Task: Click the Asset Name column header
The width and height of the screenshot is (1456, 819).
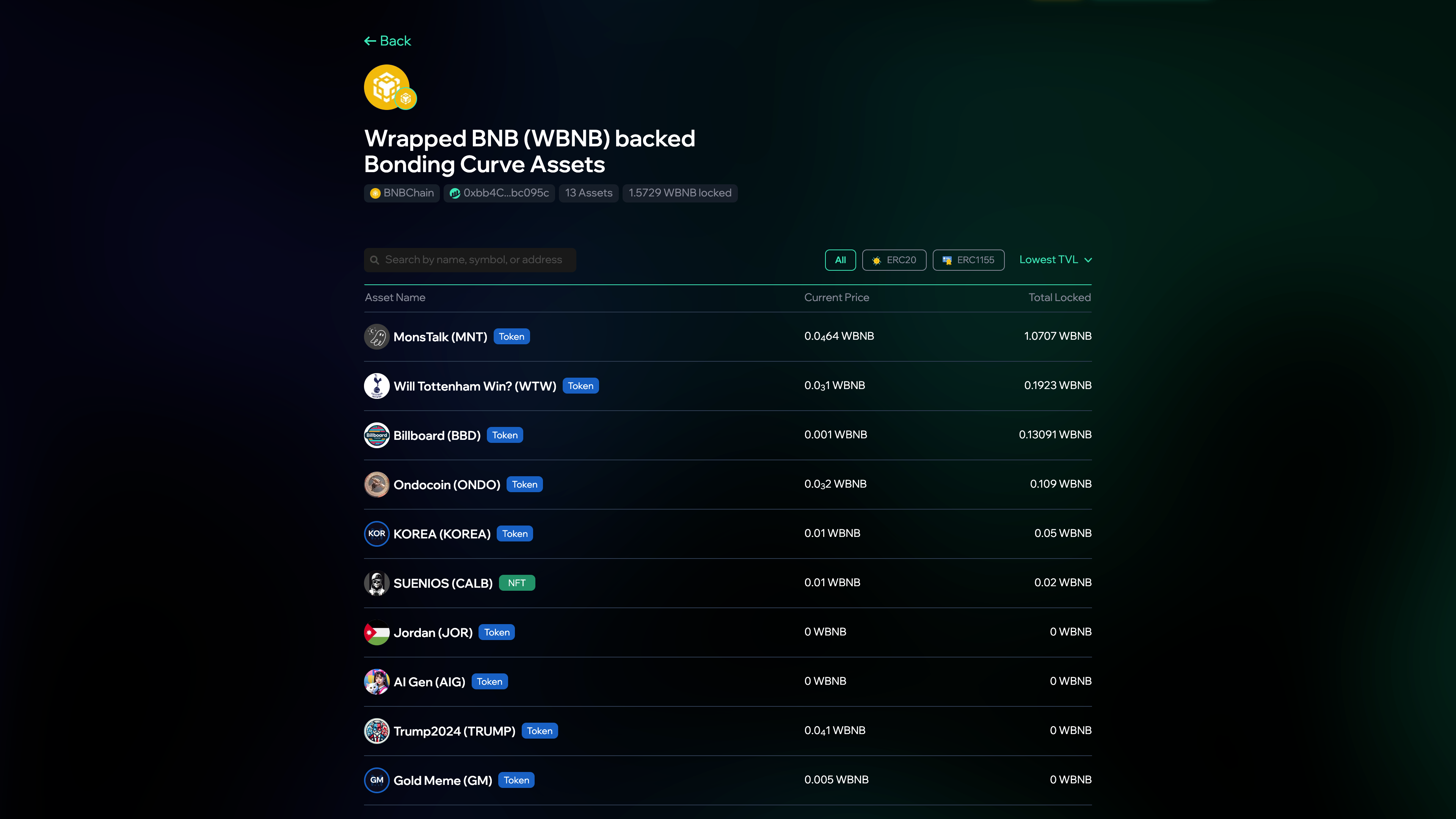Action: point(394,297)
